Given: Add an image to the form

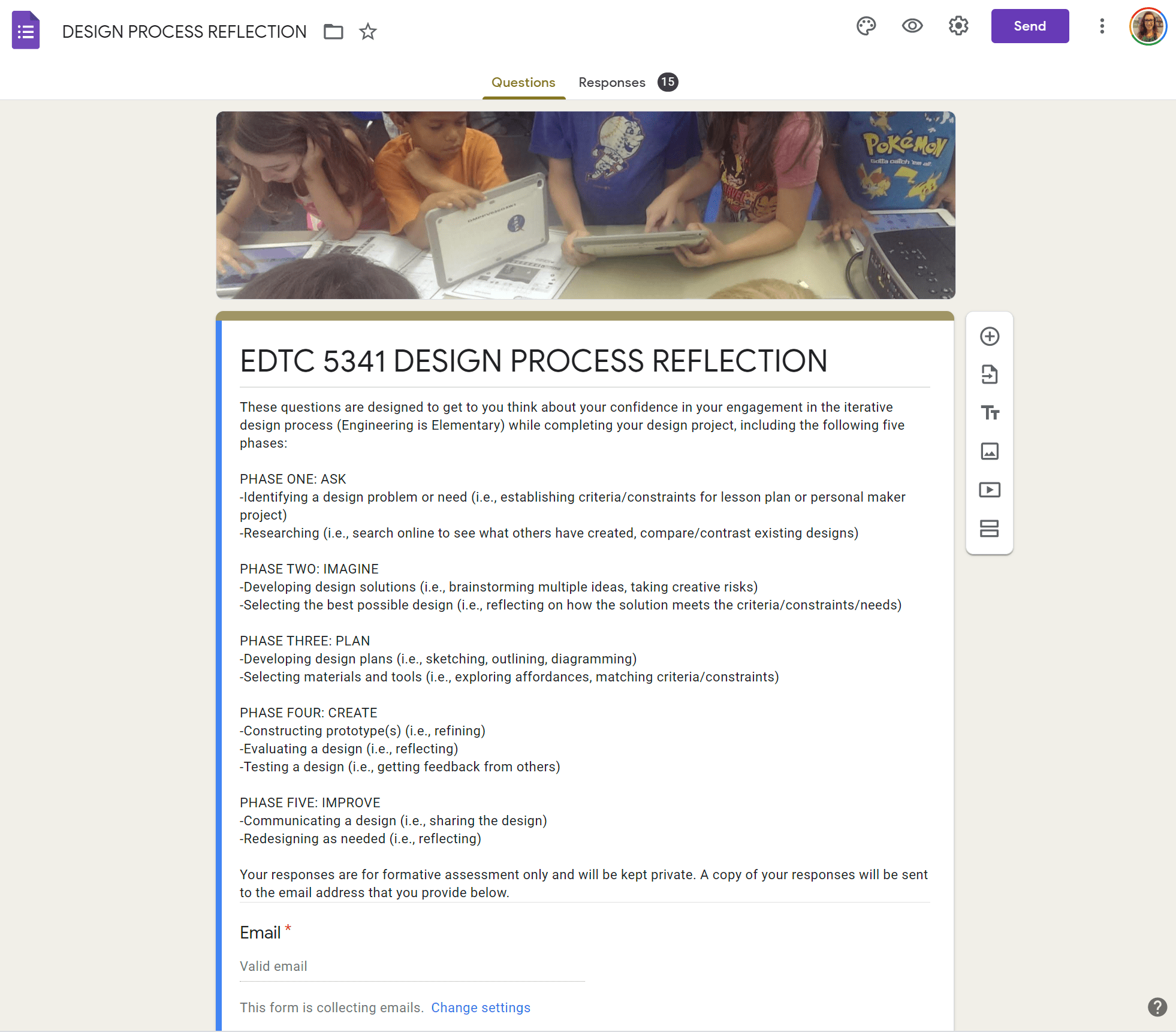Looking at the screenshot, I should [x=990, y=451].
